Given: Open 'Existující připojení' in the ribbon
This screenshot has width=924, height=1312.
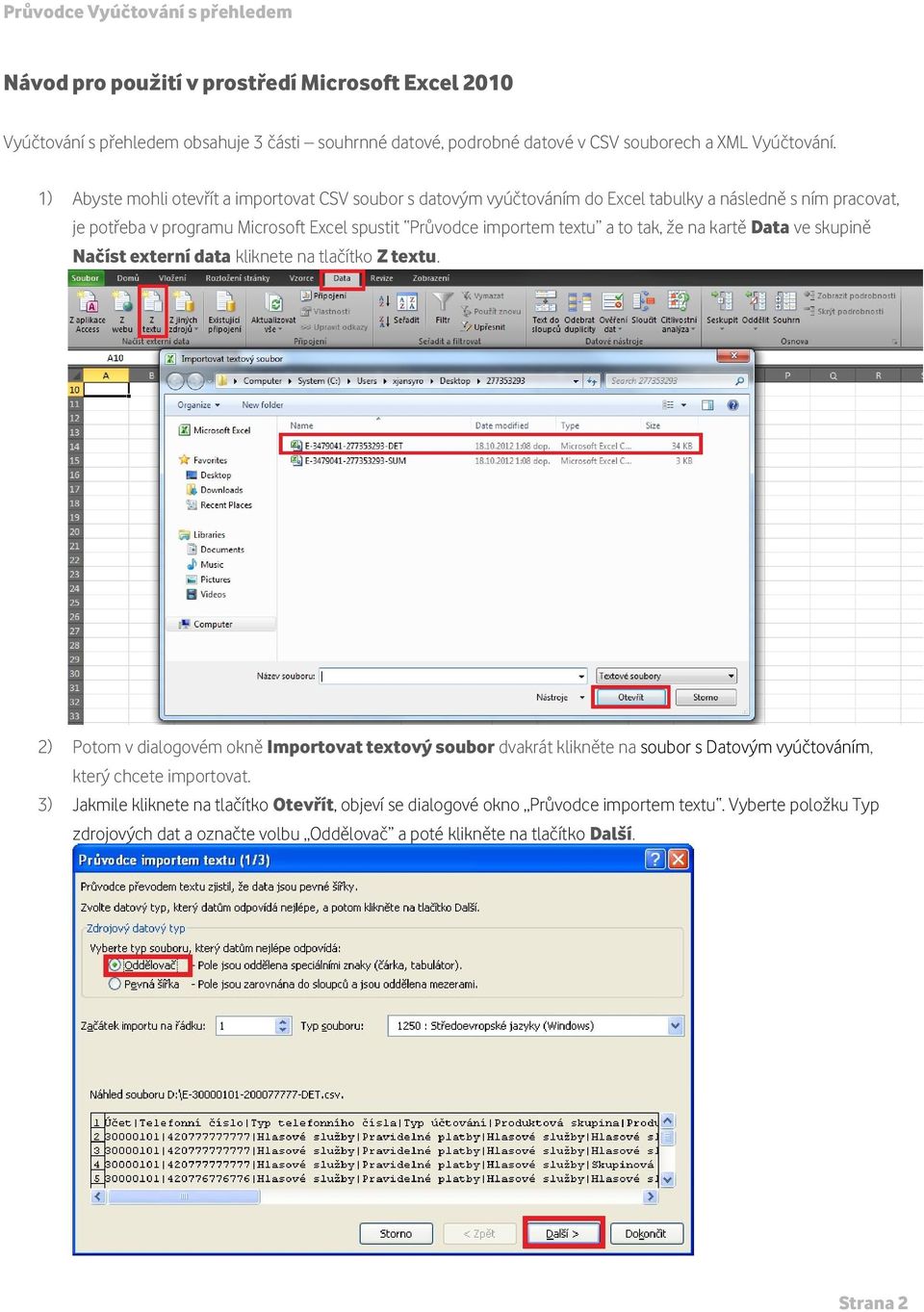Looking at the screenshot, I should (x=225, y=311).
